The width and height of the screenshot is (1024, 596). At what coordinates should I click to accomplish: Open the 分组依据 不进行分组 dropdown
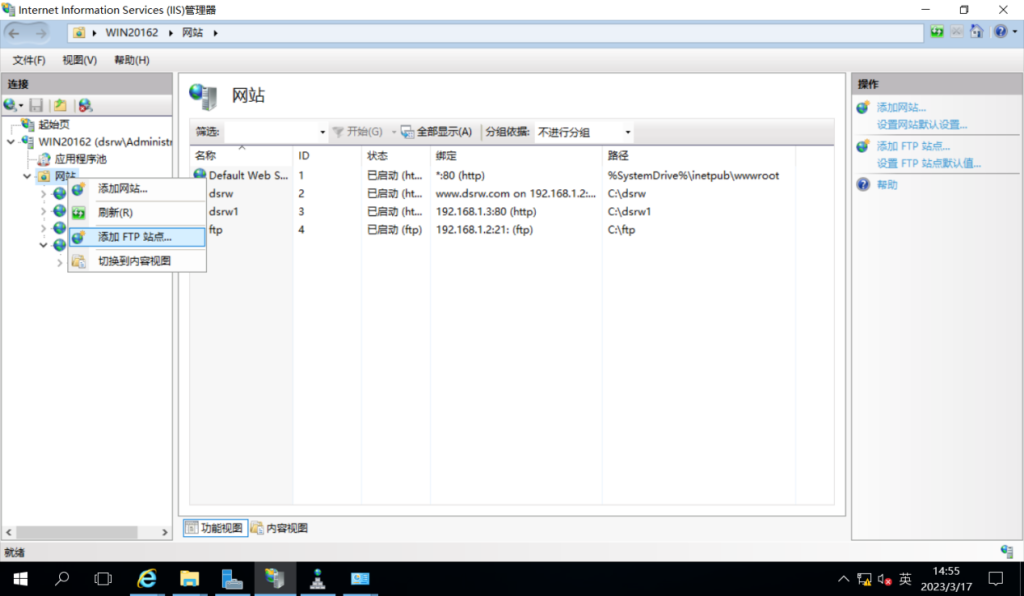pos(584,132)
